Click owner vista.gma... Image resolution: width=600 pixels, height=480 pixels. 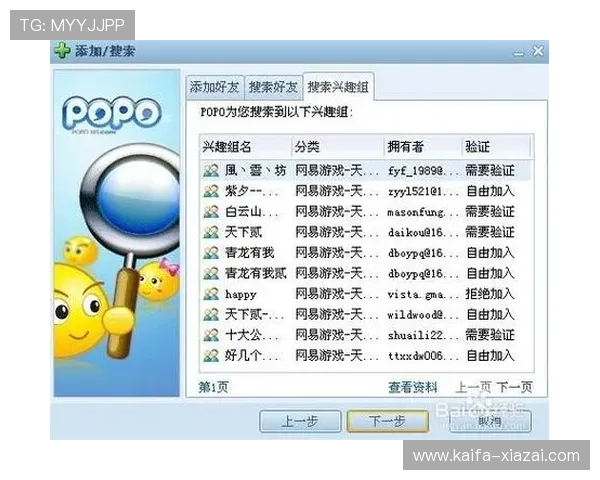pos(423,294)
